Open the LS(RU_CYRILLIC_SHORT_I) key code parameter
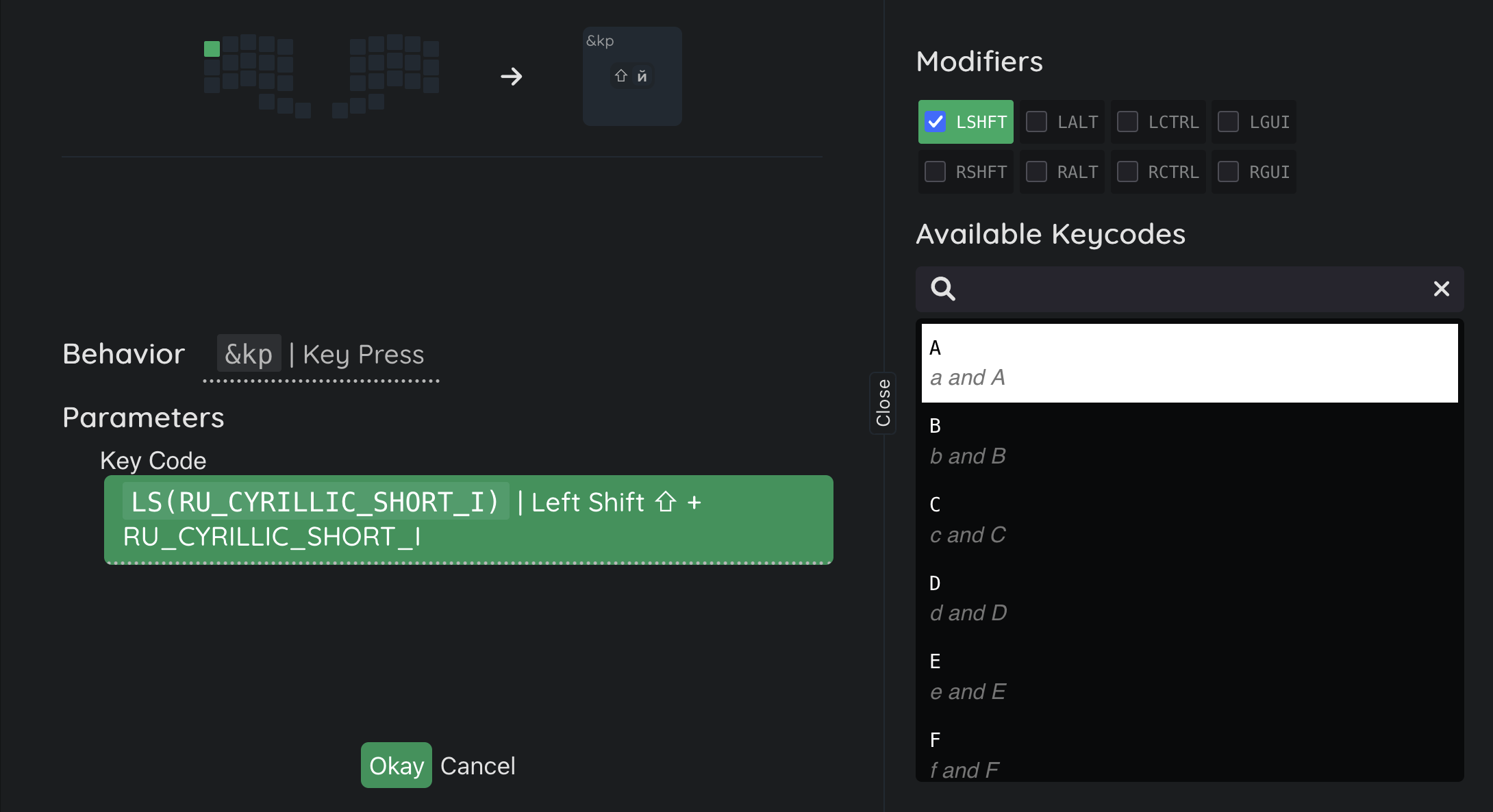 pyautogui.click(x=468, y=520)
